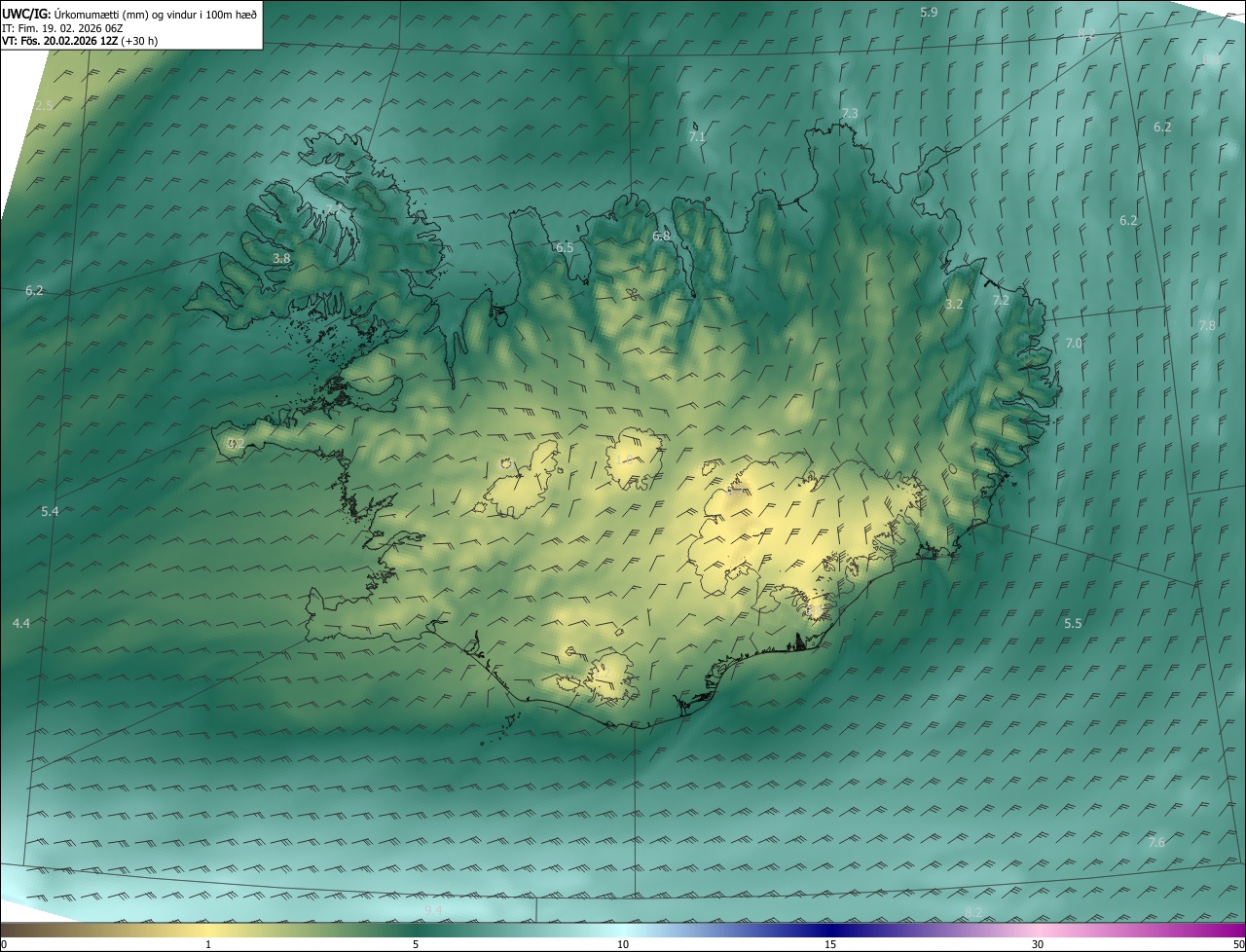The height and width of the screenshot is (952, 1246).
Task: Click the 7.2 value on the east coast
Action: [x=1001, y=301]
